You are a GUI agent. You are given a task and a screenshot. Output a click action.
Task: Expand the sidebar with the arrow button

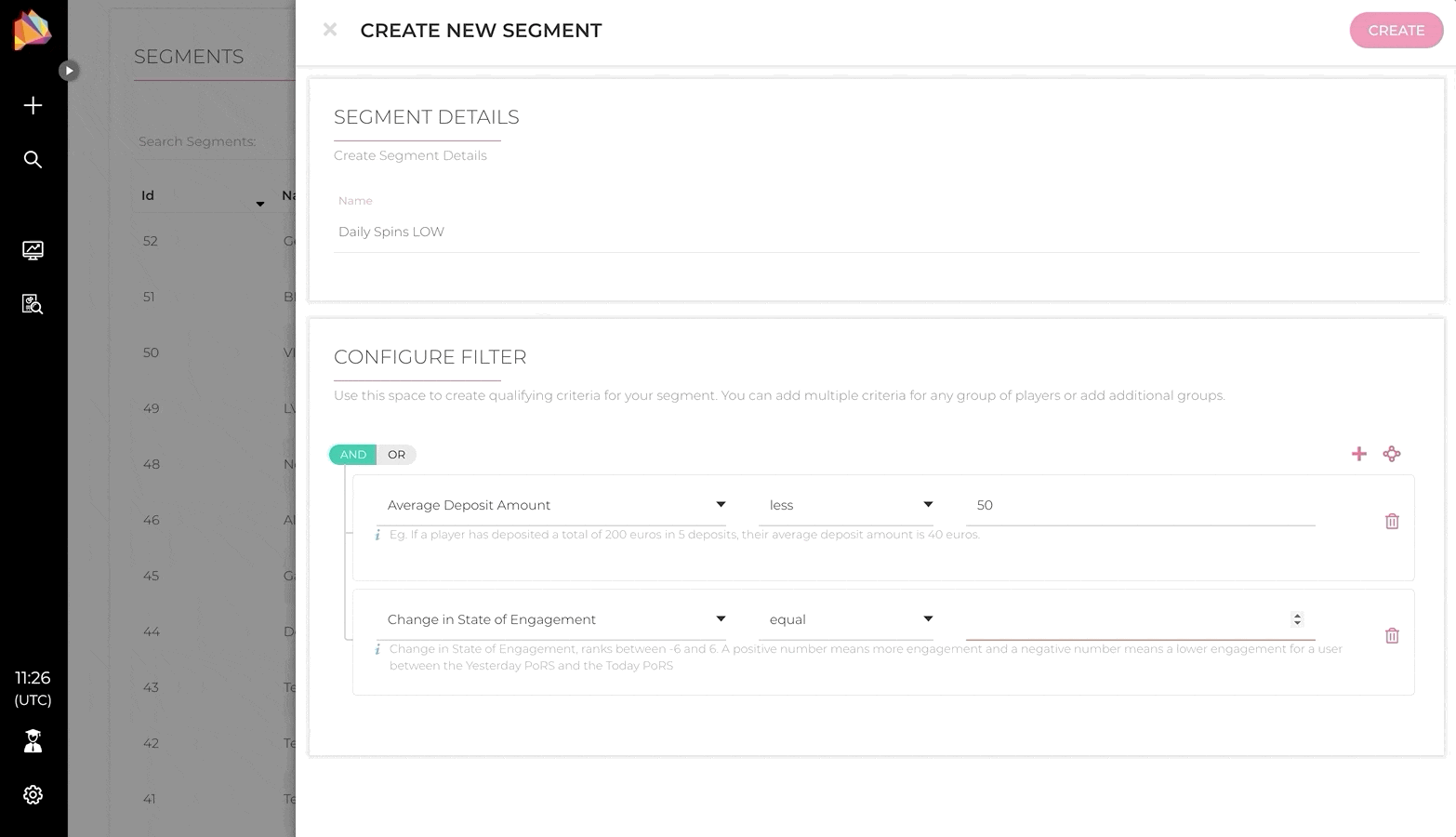click(x=69, y=71)
